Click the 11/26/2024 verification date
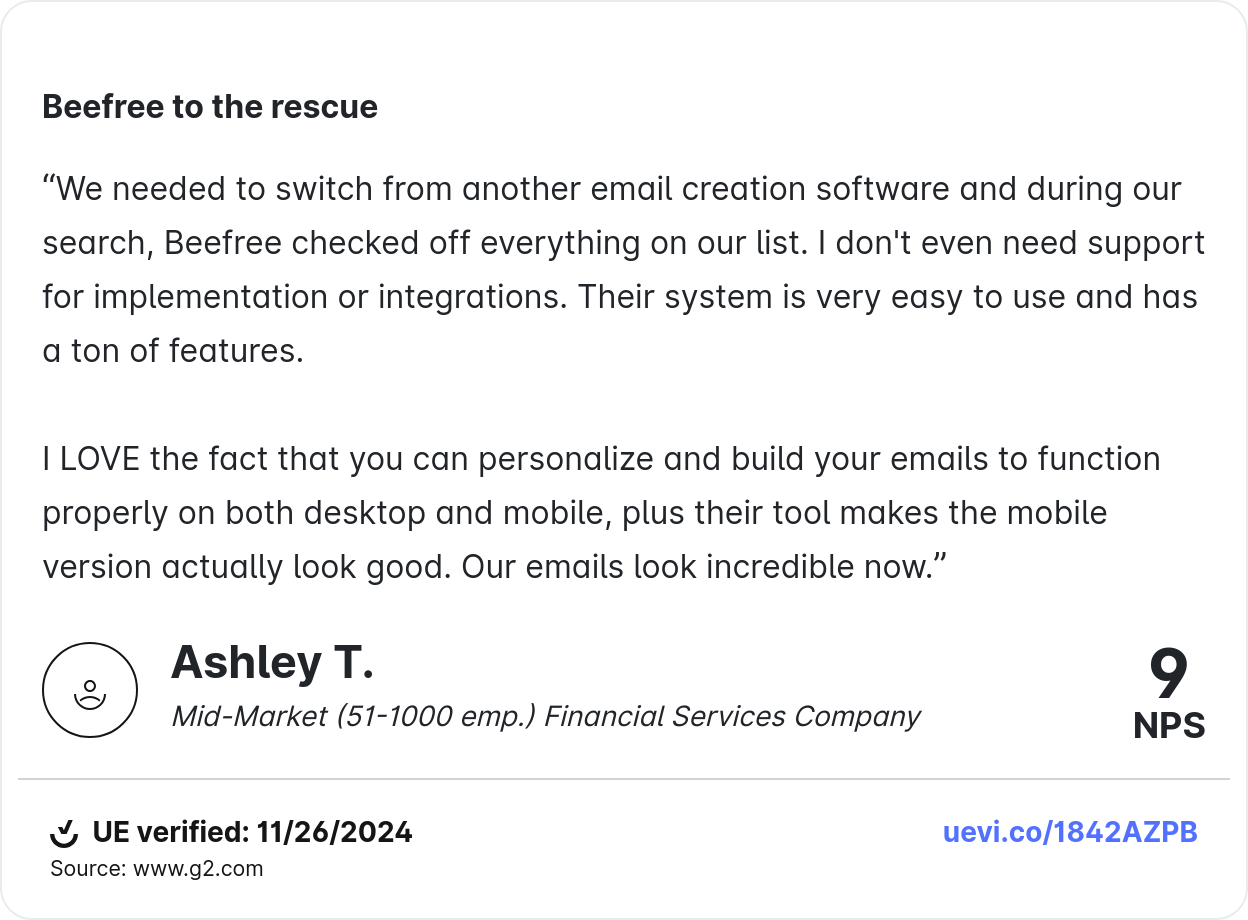Image resolution: width=1248 pixels, height=920 pixels. [x=335, y=832]
